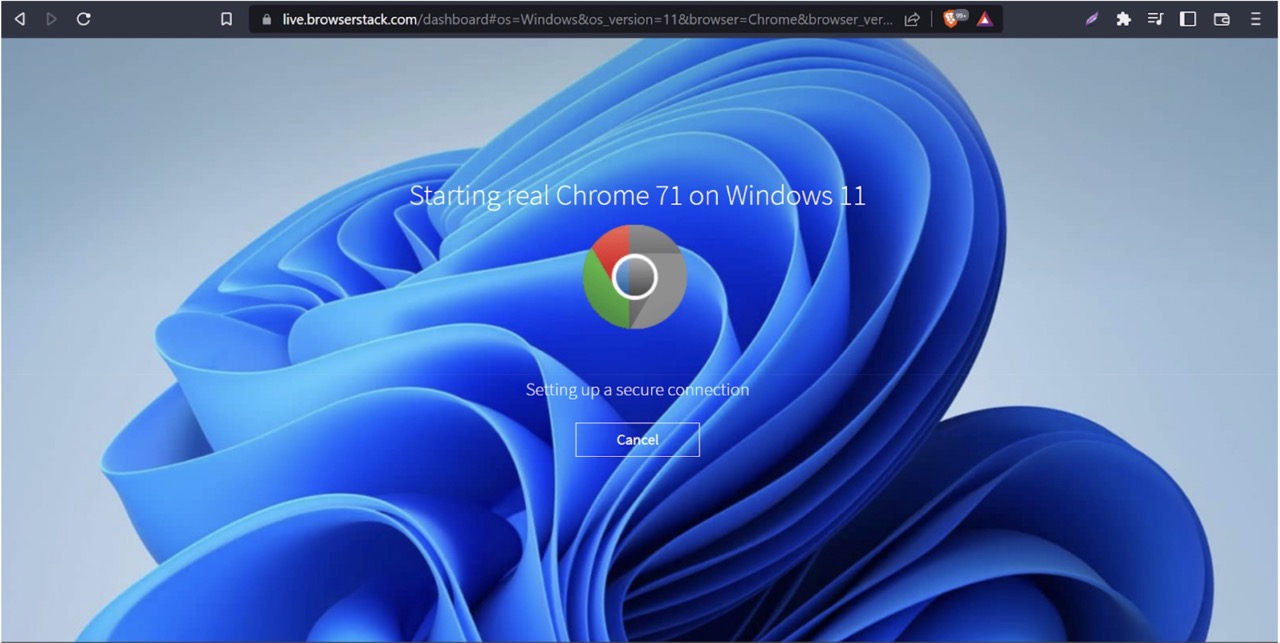1280x643 pixels.
Task: Open the Brave Wallet icon
Action: tap(1220, 18)
